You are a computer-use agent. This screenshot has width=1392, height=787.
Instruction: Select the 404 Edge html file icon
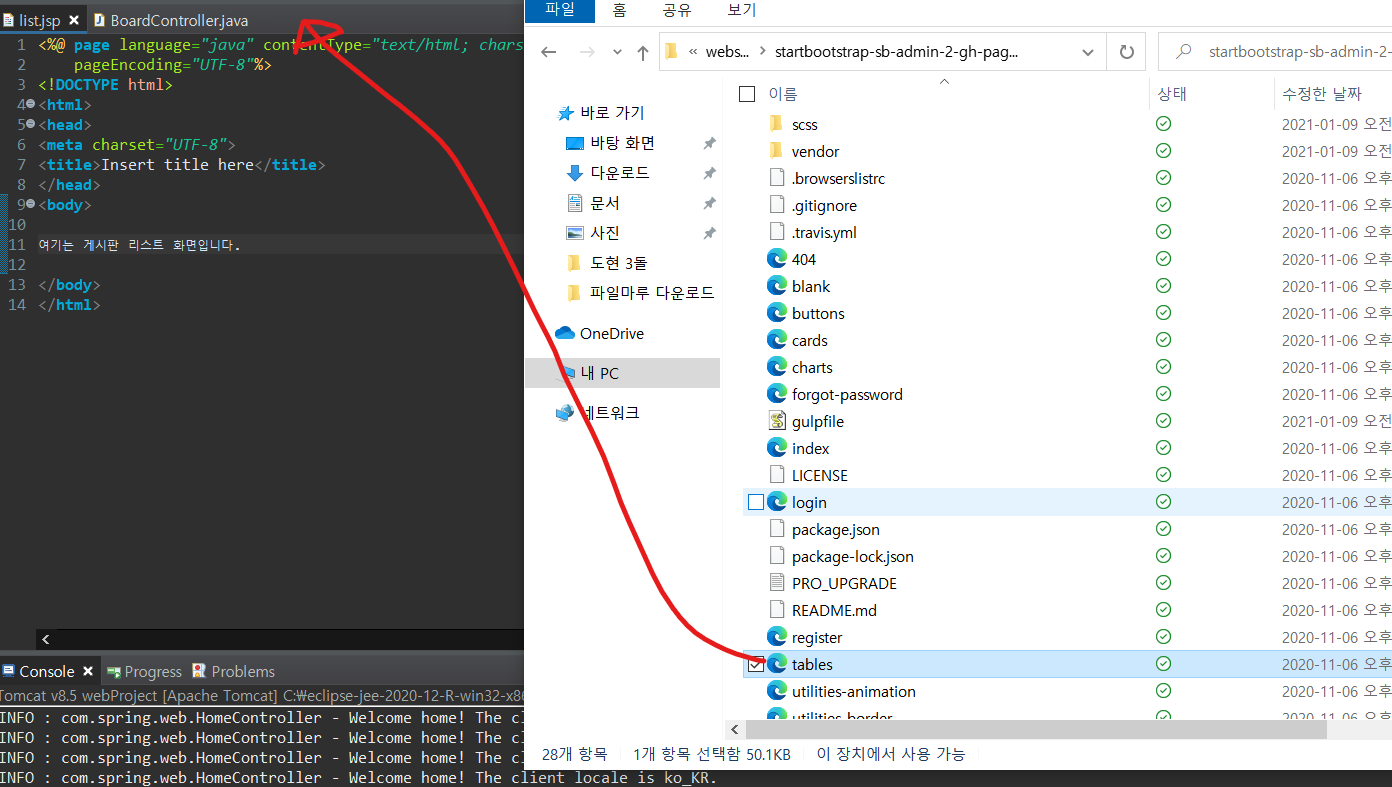point(777,259)
